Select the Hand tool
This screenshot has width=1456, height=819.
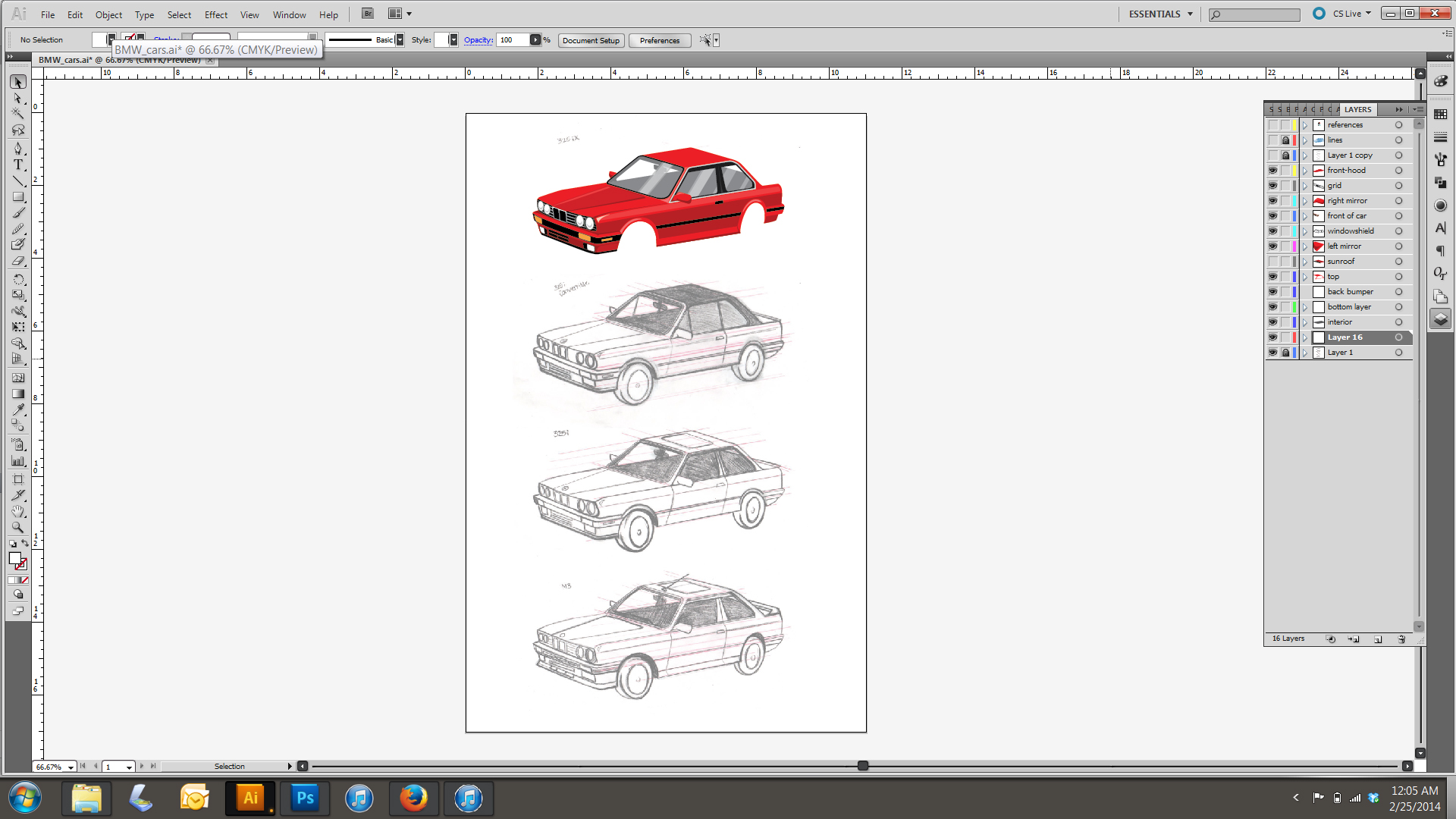(x=18, y=511)
